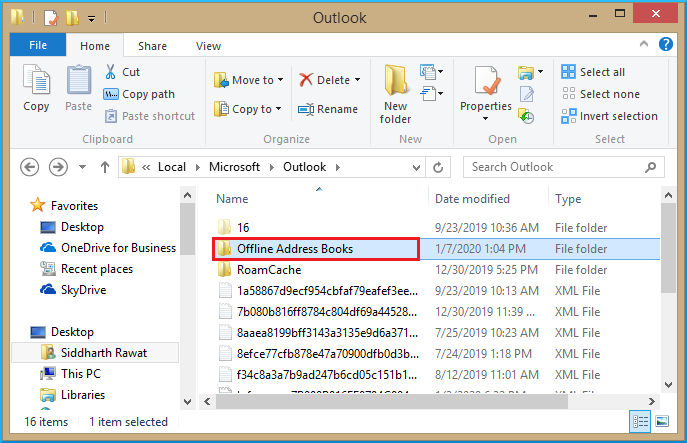Click the Cut scissors icon

tap(110, 72)
